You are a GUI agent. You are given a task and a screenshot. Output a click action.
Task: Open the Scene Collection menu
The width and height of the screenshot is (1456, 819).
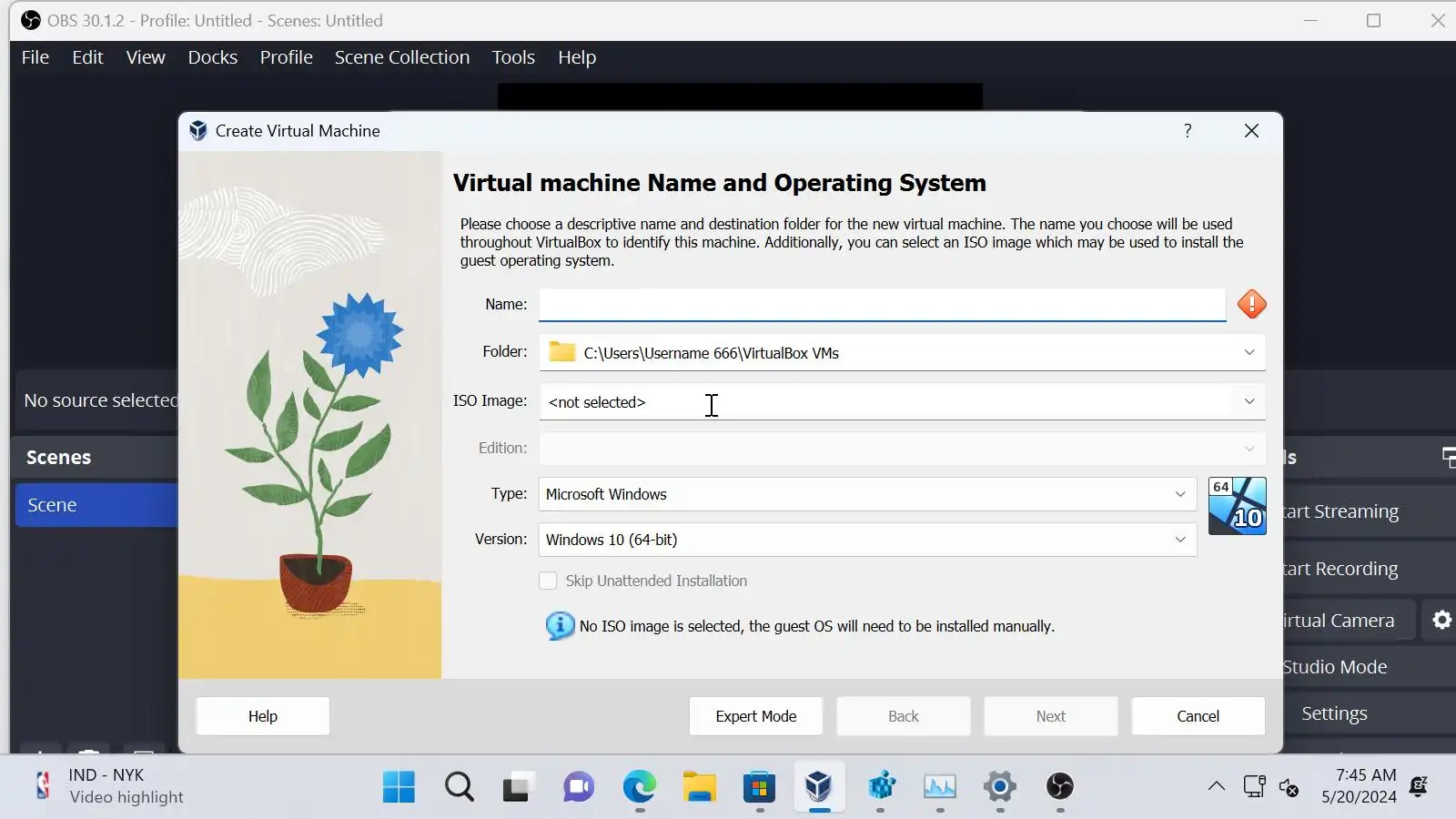pos(402,57)
